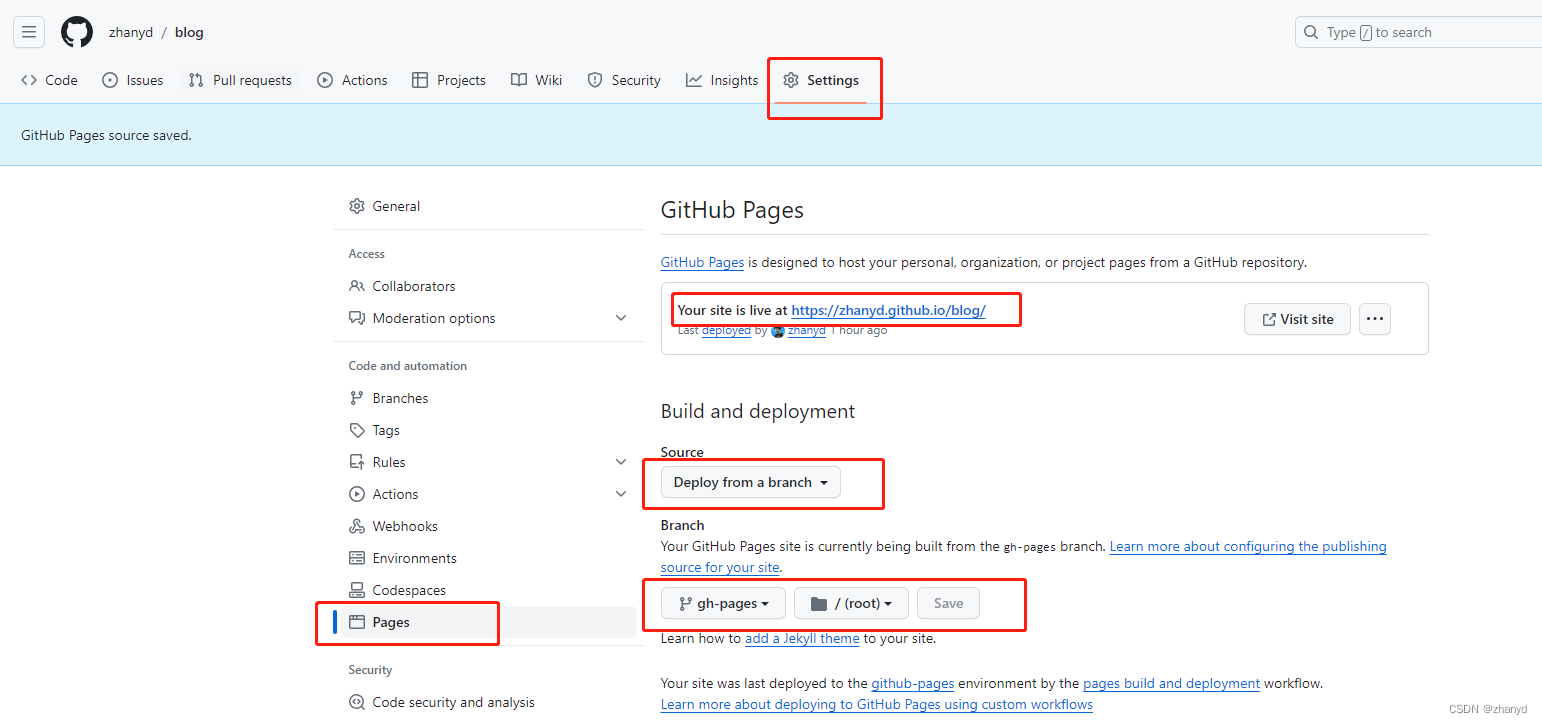
Task: Open Branches settings page
Action: coord(488,398)
